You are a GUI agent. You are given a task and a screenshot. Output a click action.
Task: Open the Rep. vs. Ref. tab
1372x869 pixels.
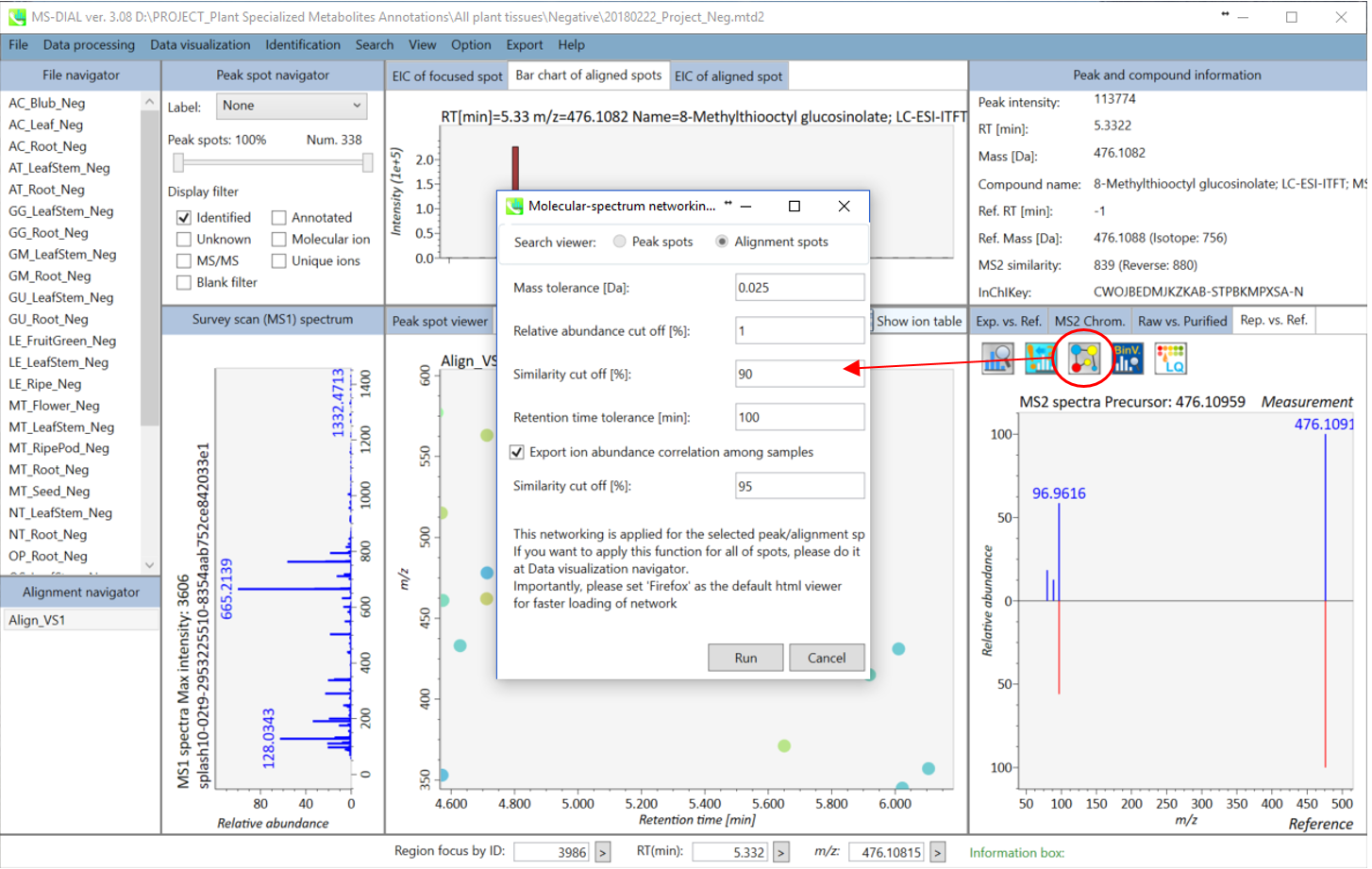click(1274, 320)
